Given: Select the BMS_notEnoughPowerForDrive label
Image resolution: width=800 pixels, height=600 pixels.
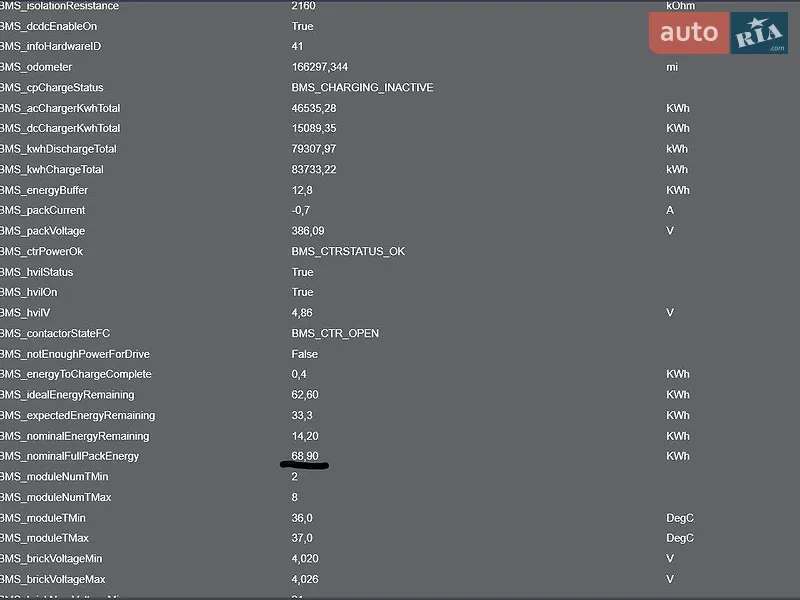Looking at the screenshot, I should tap(75, 354).
